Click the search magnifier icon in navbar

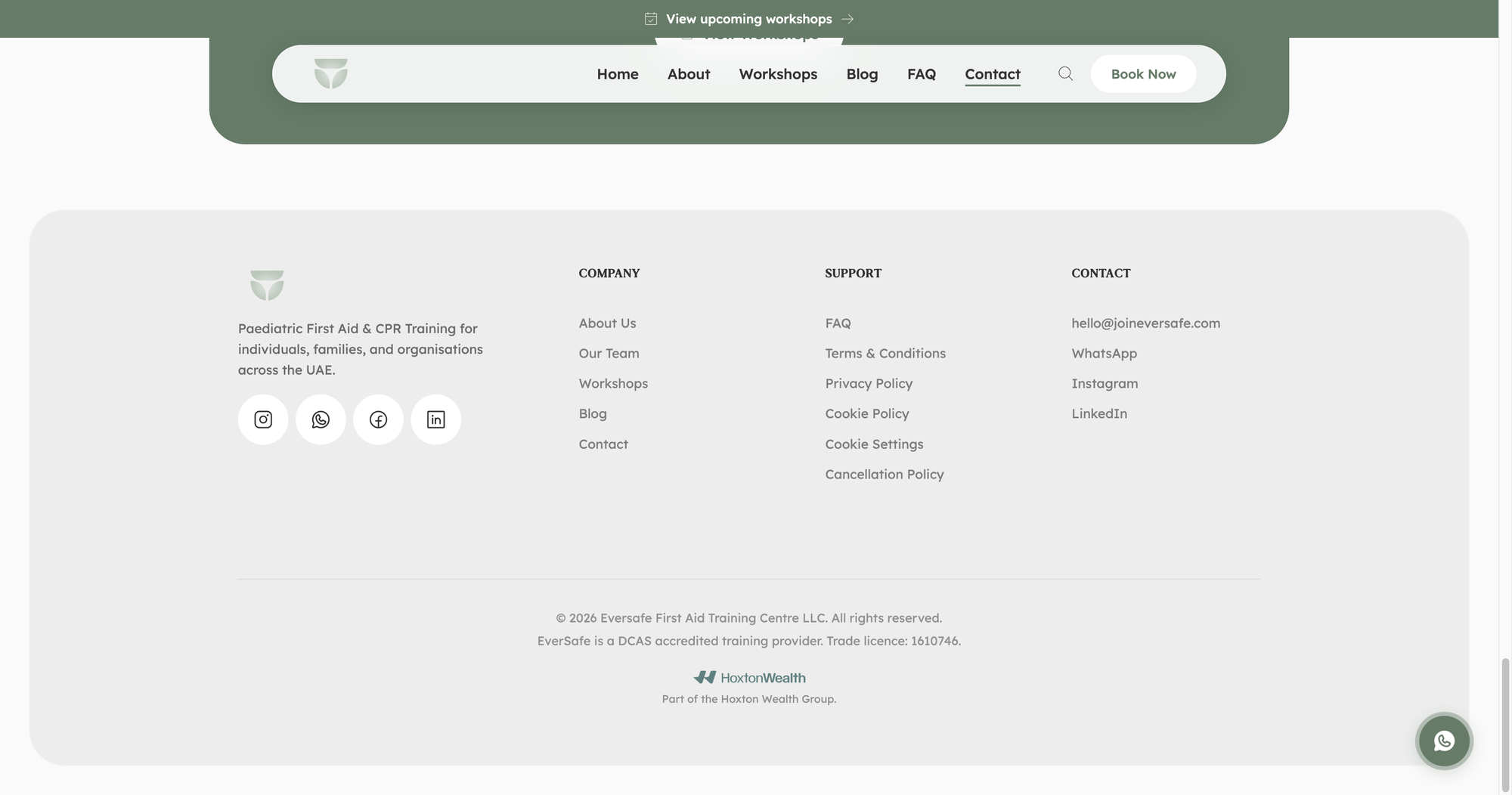click(1065, 73)
